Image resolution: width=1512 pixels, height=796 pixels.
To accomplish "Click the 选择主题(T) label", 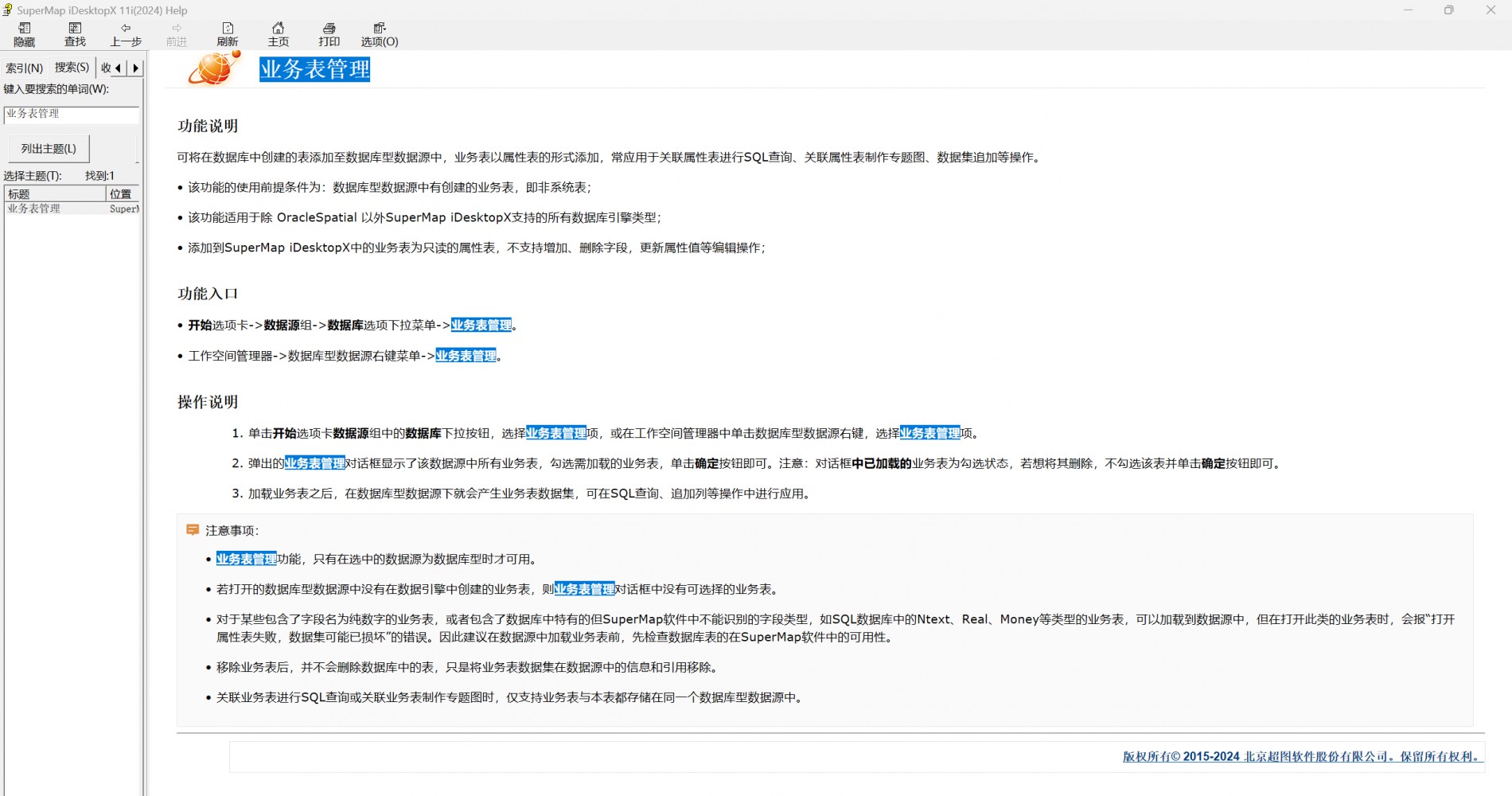I will point(33,176).
